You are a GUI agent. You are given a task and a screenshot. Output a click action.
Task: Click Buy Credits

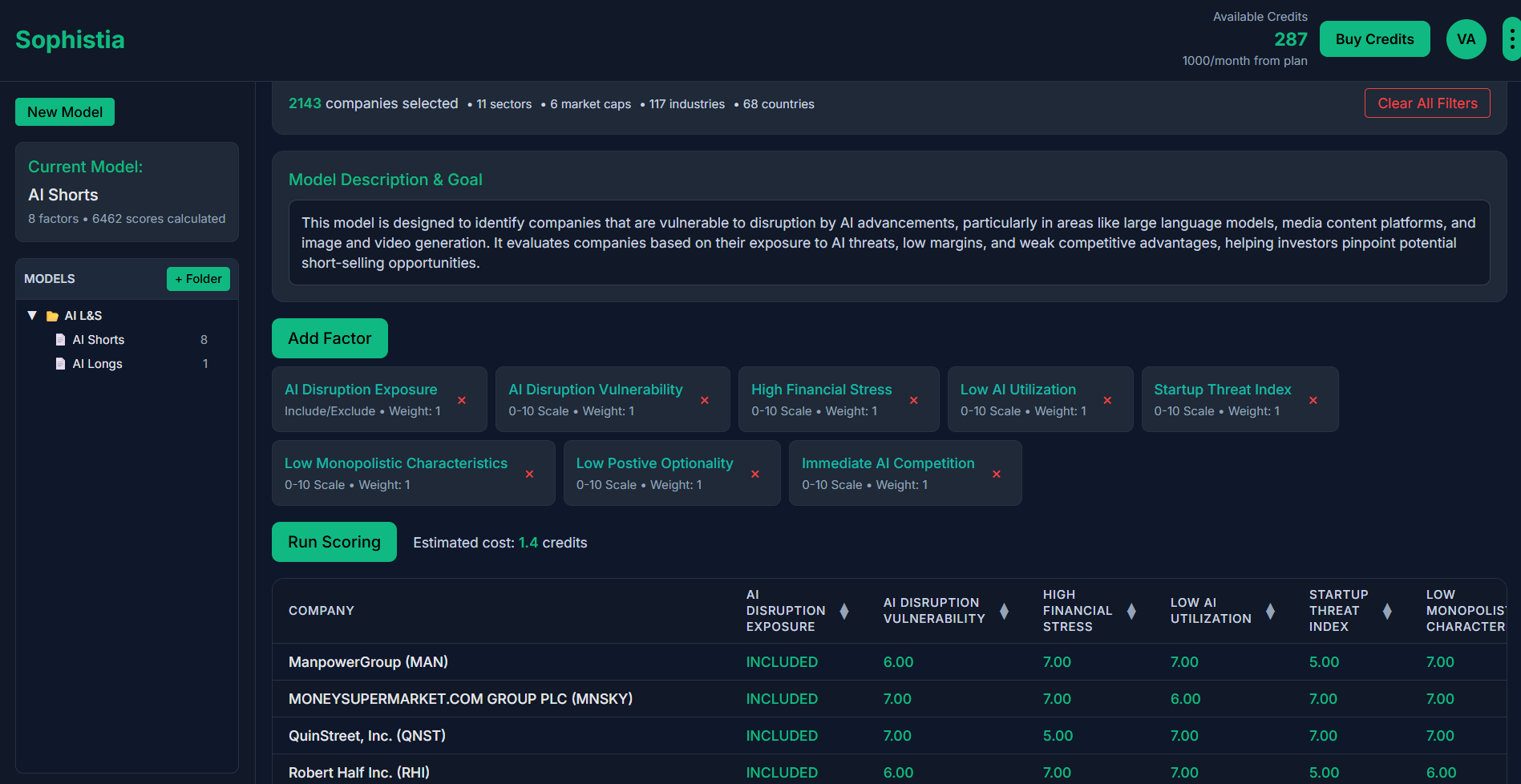1374,38
